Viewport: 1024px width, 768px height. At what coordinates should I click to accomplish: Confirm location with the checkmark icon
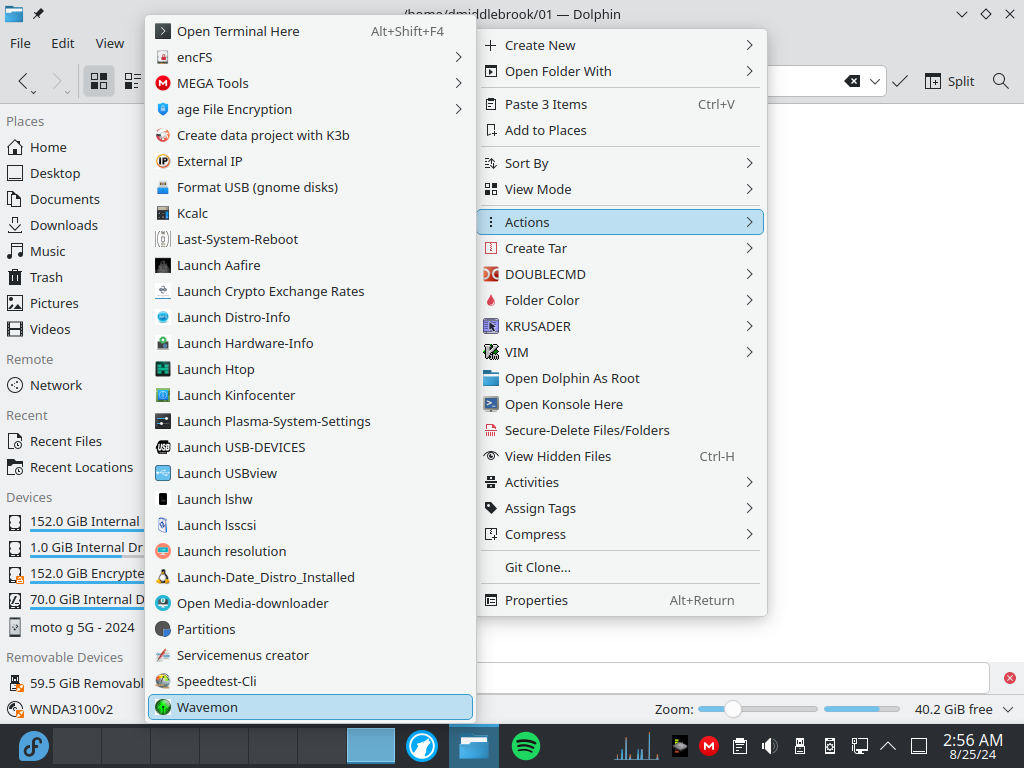pos(900,81)
